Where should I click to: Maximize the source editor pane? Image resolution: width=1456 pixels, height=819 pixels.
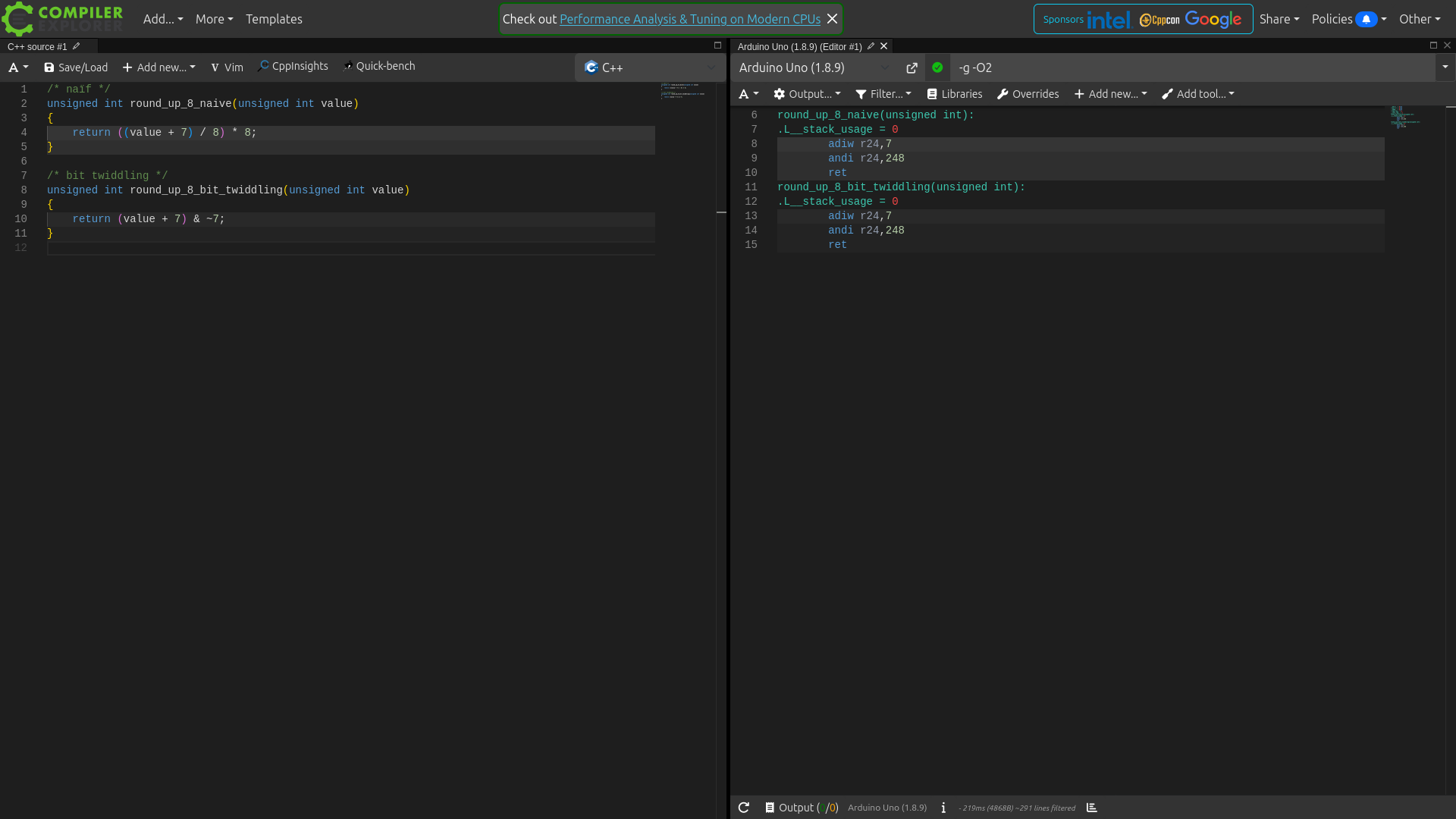(x=717, y=45)
